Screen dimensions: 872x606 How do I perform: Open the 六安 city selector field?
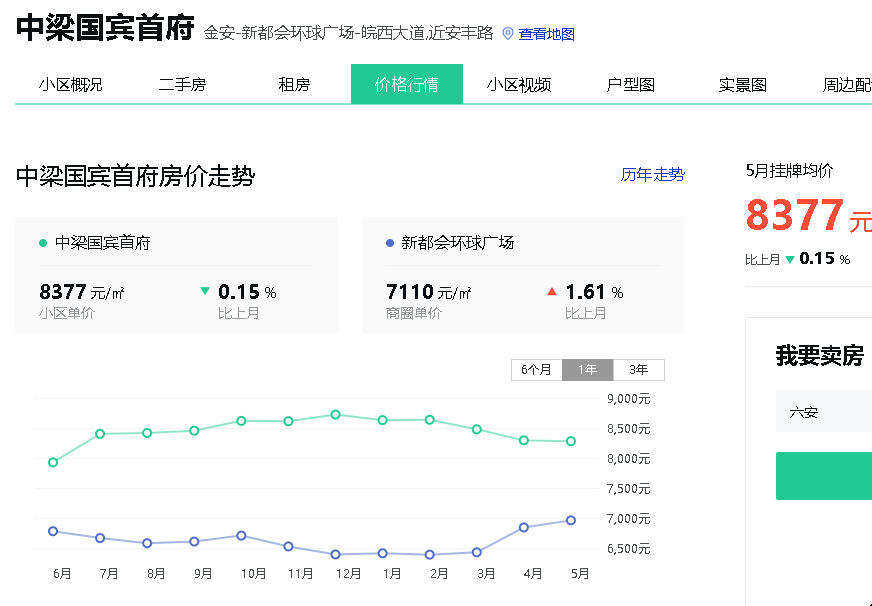click(824, 411)
